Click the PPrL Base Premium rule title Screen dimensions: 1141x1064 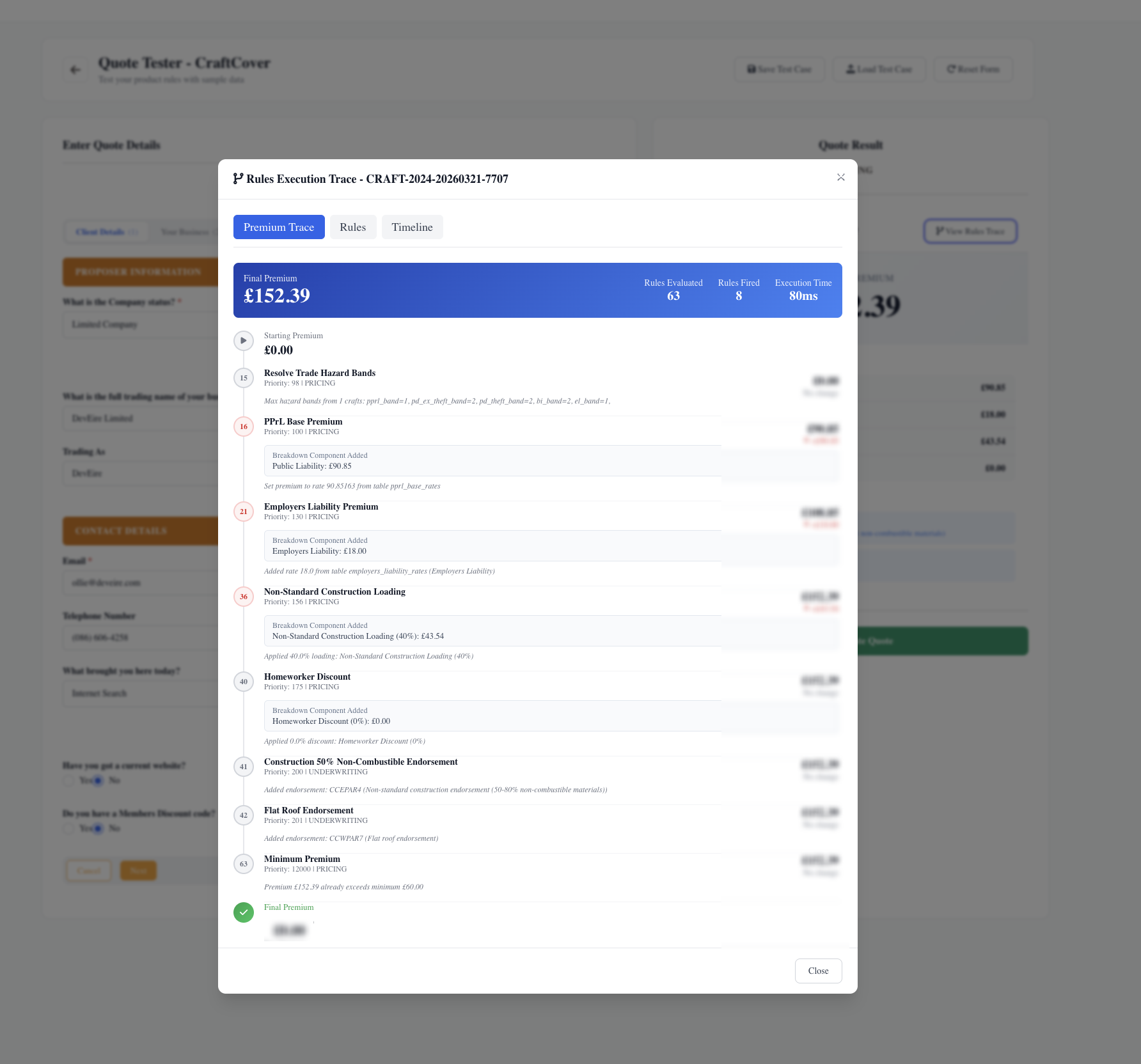tap(303, 421)
